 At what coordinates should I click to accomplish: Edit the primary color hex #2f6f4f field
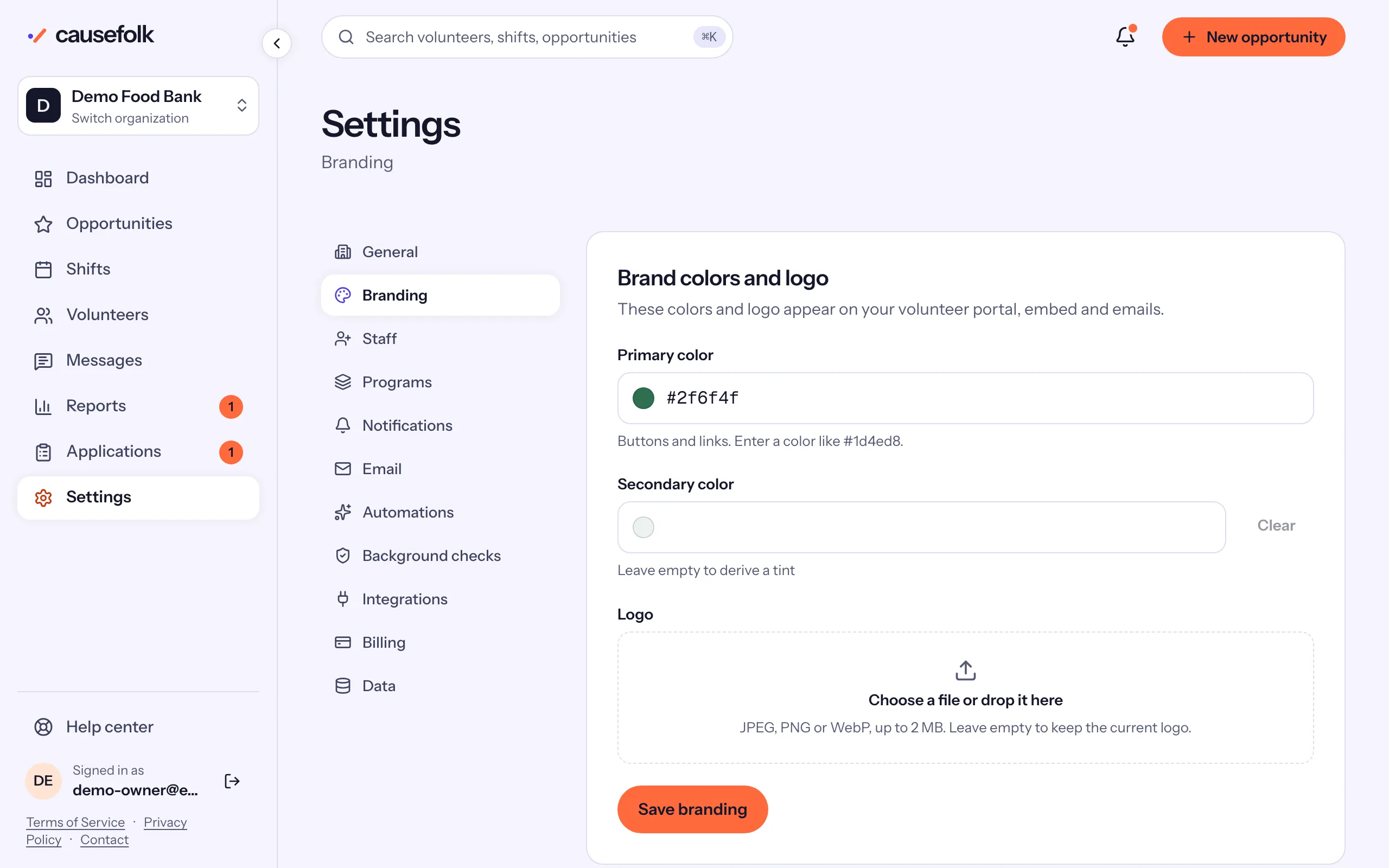point(965,398)
